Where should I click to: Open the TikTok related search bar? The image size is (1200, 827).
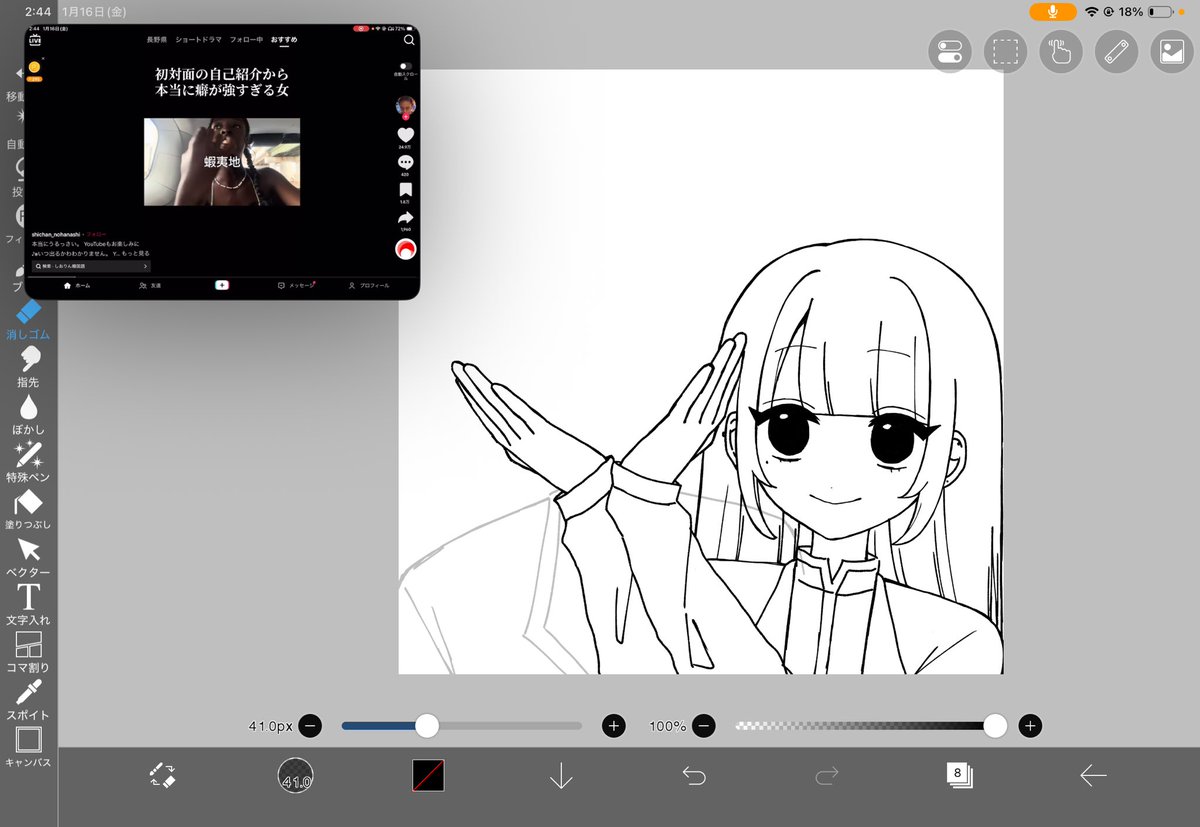pyautogui.click(x=91, y=267)
